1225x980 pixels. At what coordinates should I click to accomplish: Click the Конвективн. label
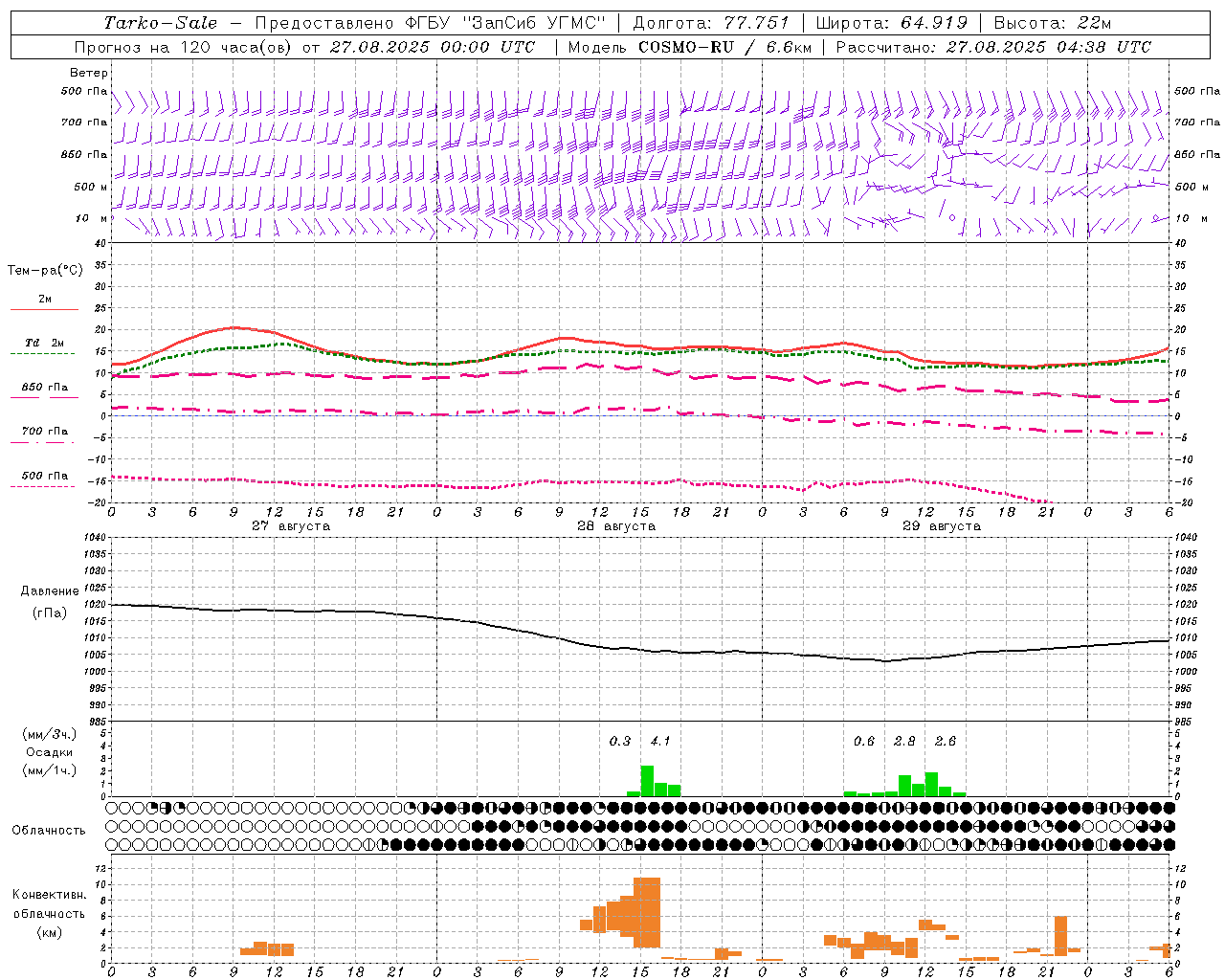49,895
